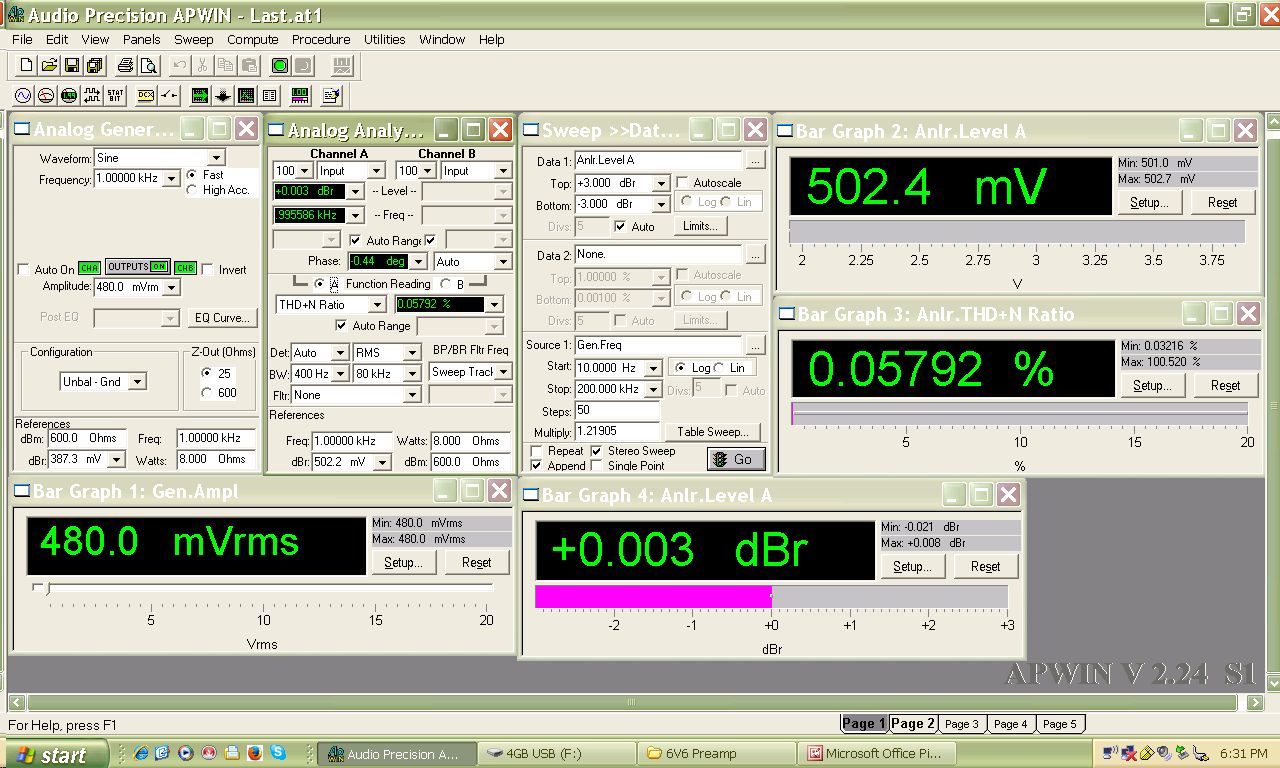Open the DCX panel icon
Screen dimensions: 1280x768
click(x=146, y=96)
